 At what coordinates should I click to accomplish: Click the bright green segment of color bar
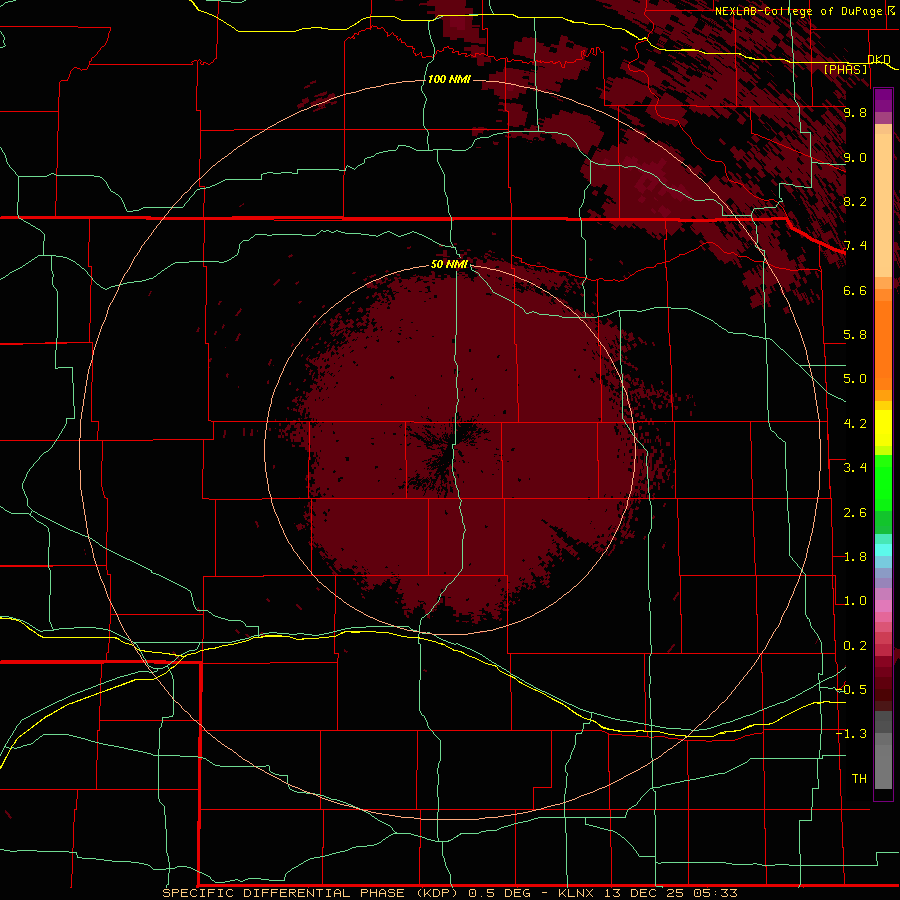pyautogui.click(x=883, y=483)
